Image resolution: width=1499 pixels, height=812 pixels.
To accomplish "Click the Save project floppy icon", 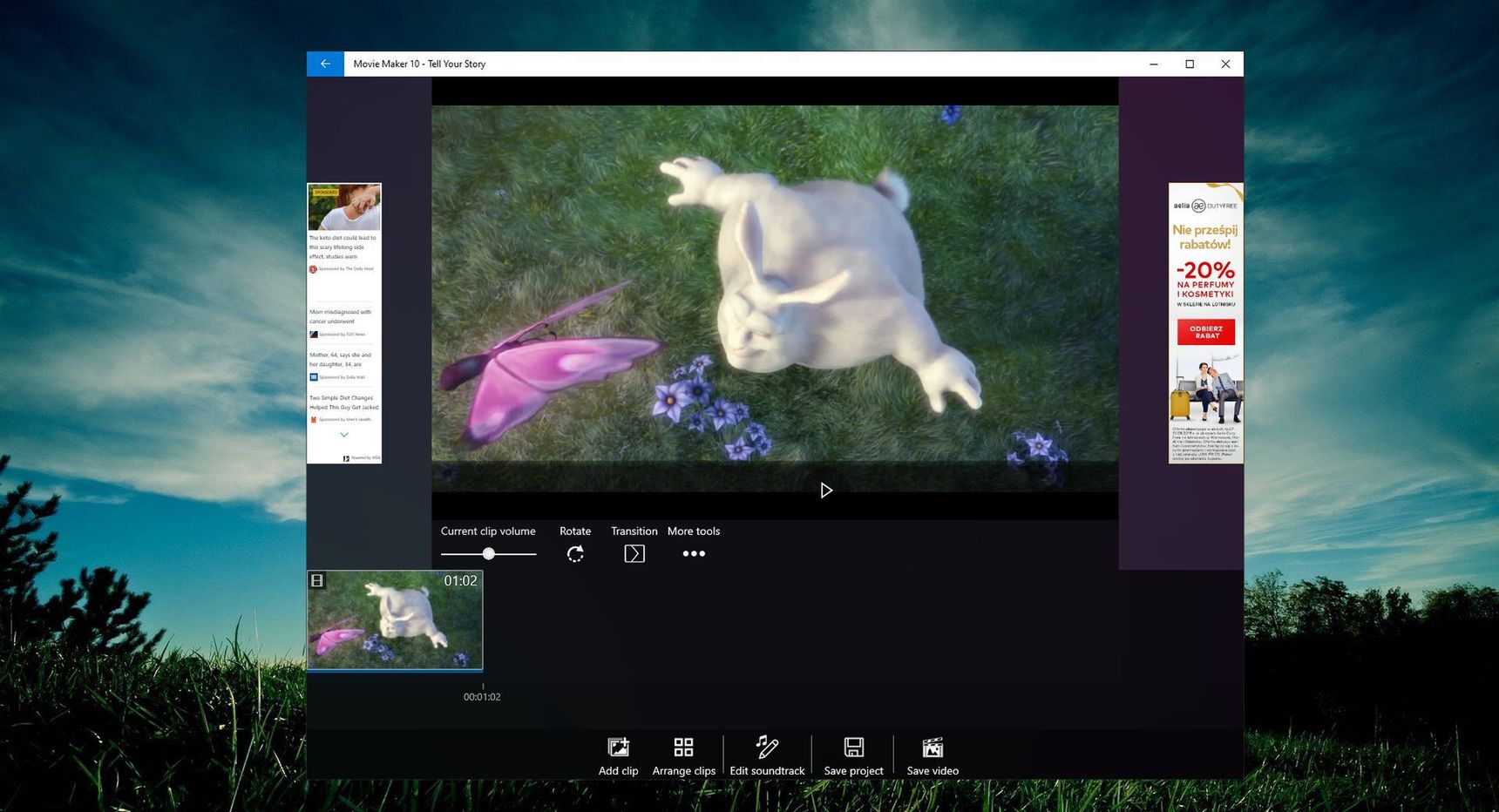I will click(854, 748).
